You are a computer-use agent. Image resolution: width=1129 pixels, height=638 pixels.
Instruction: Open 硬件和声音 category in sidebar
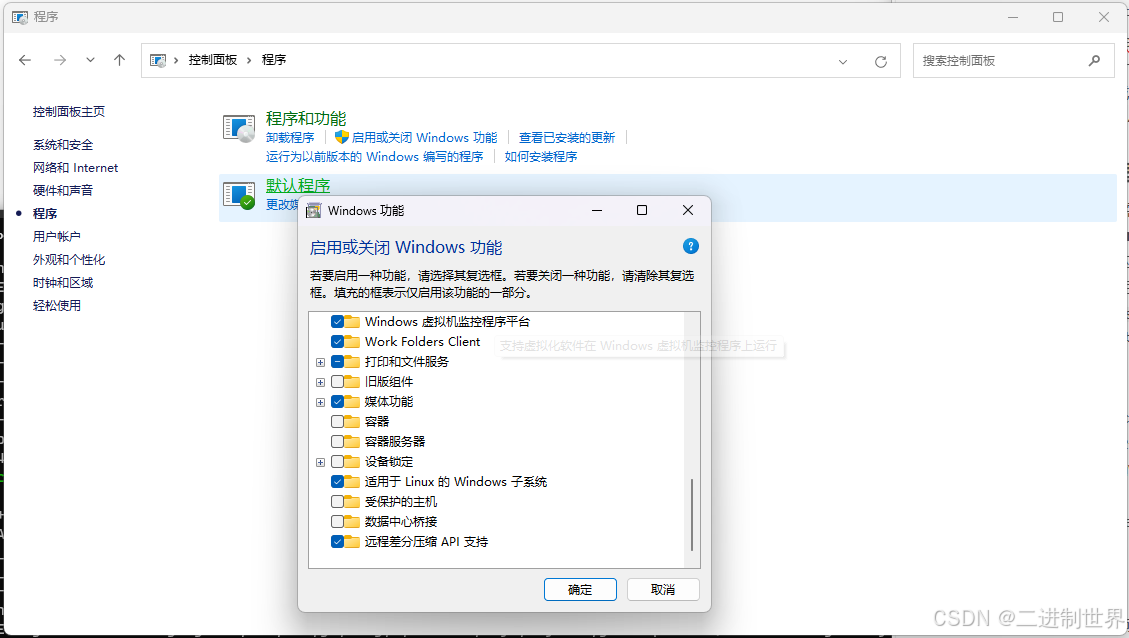(63, 191)
